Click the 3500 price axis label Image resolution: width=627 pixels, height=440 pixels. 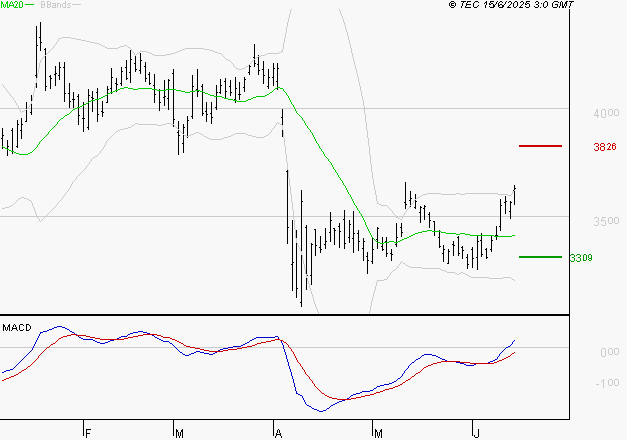606,221
